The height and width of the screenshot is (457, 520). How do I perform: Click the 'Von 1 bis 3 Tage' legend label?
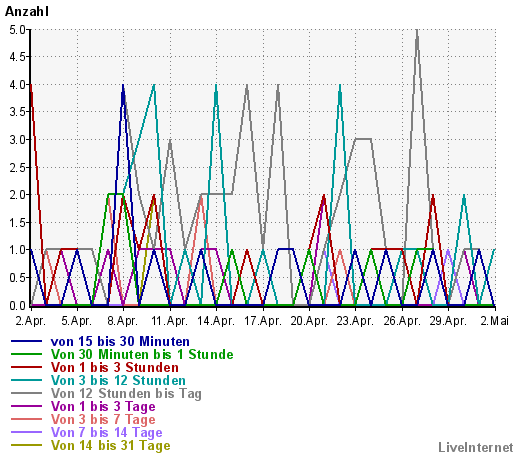pos(103,406)
